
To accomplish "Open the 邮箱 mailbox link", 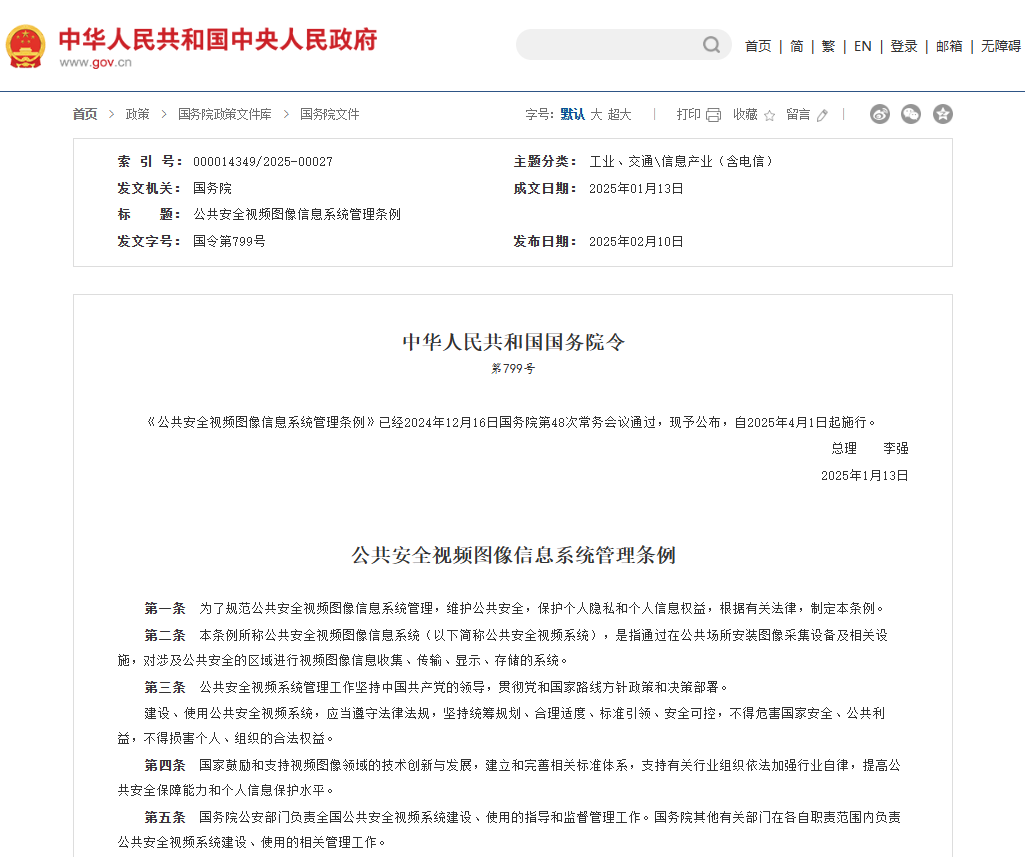I will click(949, 46).
